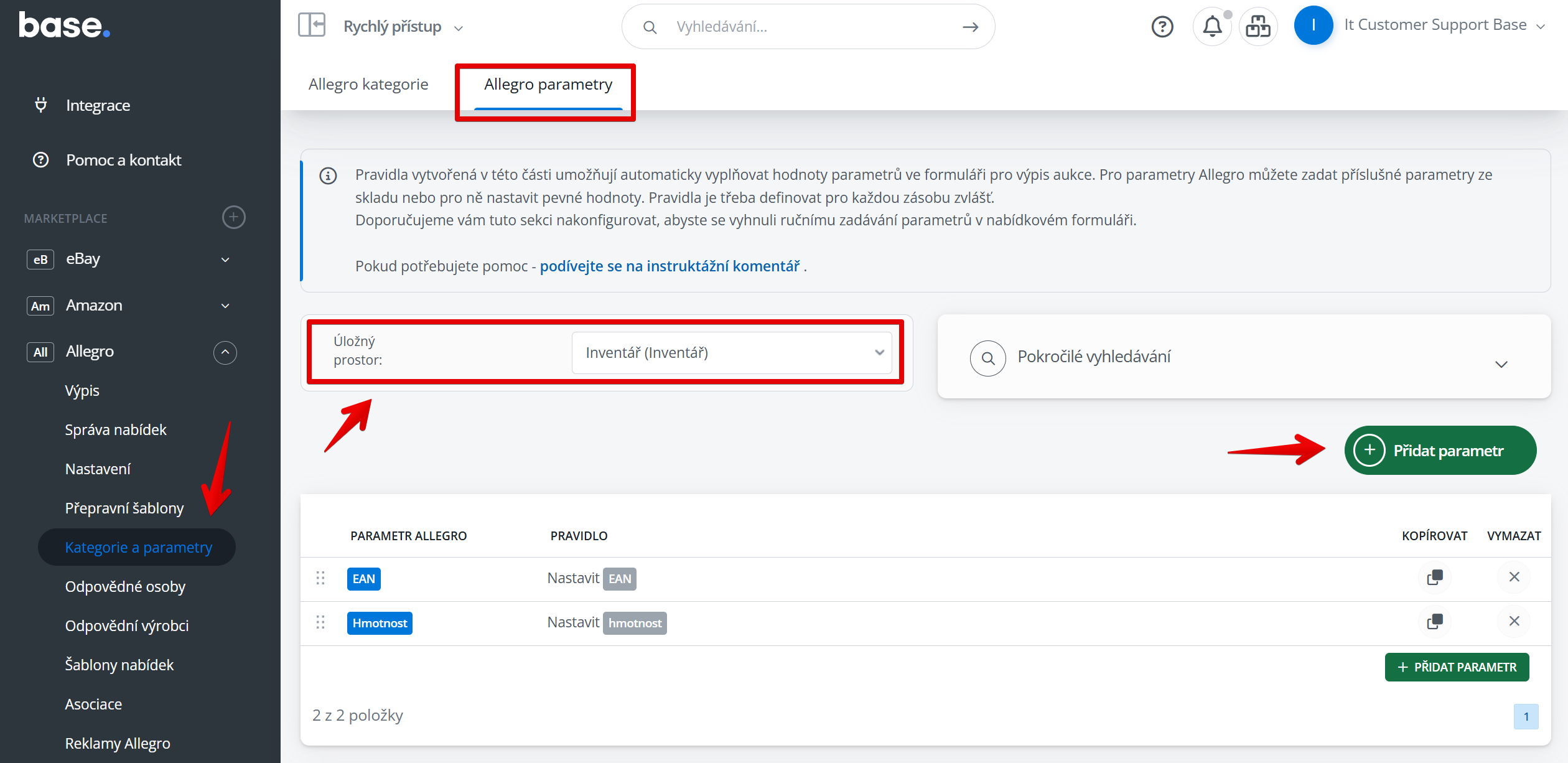Collapse the sidebar panel icon
The height and width of the screenshot is (763, 1568).
pos(312,25)
